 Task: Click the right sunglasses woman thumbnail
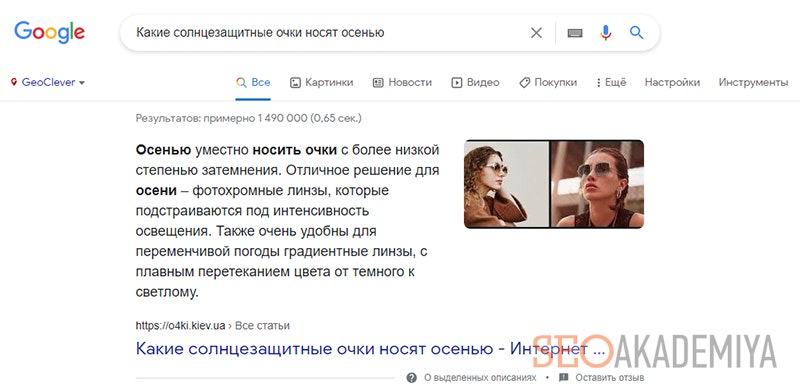(597, 184)
